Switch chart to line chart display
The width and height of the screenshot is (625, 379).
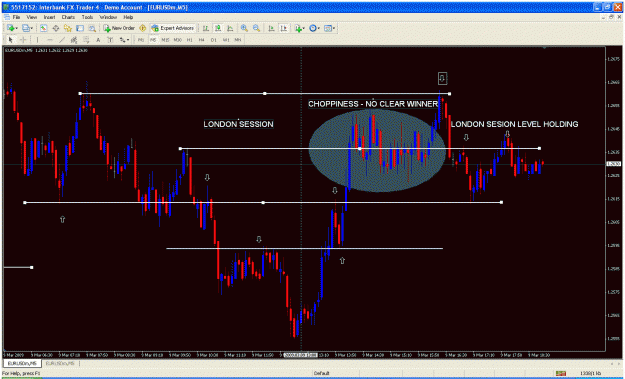[x=230, y=28]
